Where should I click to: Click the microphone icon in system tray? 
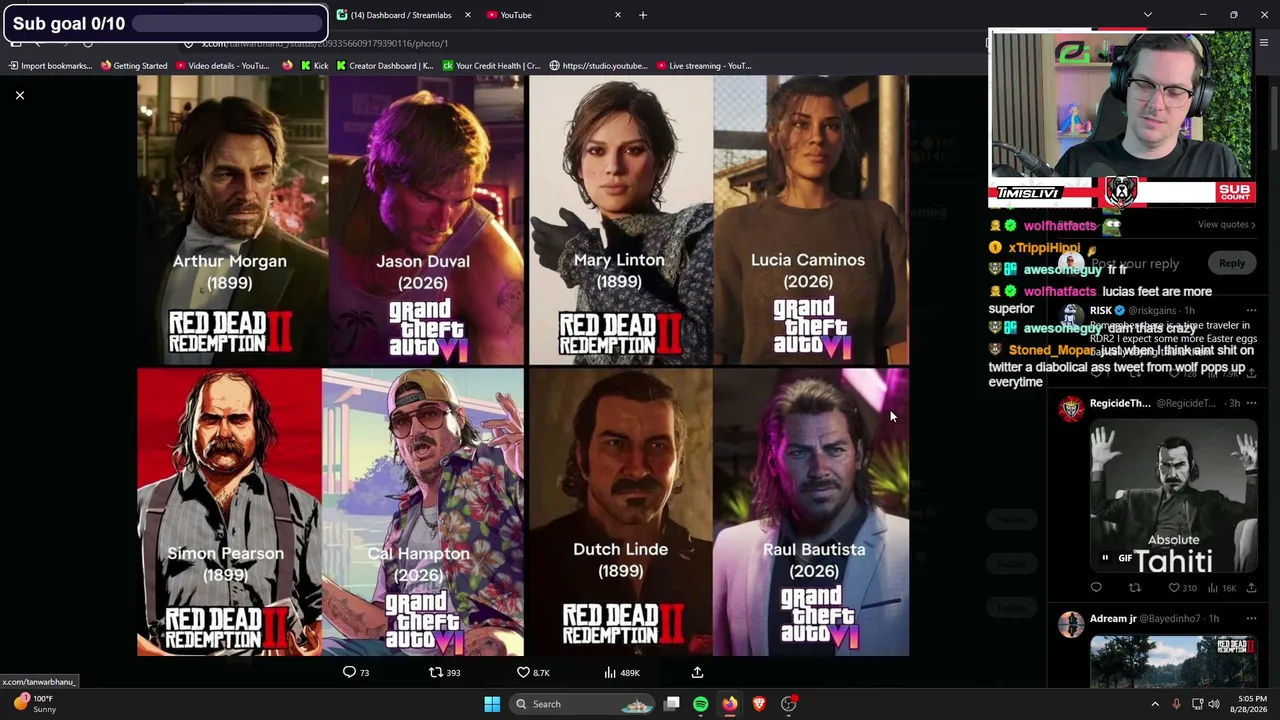click(x=1176, y=704)
